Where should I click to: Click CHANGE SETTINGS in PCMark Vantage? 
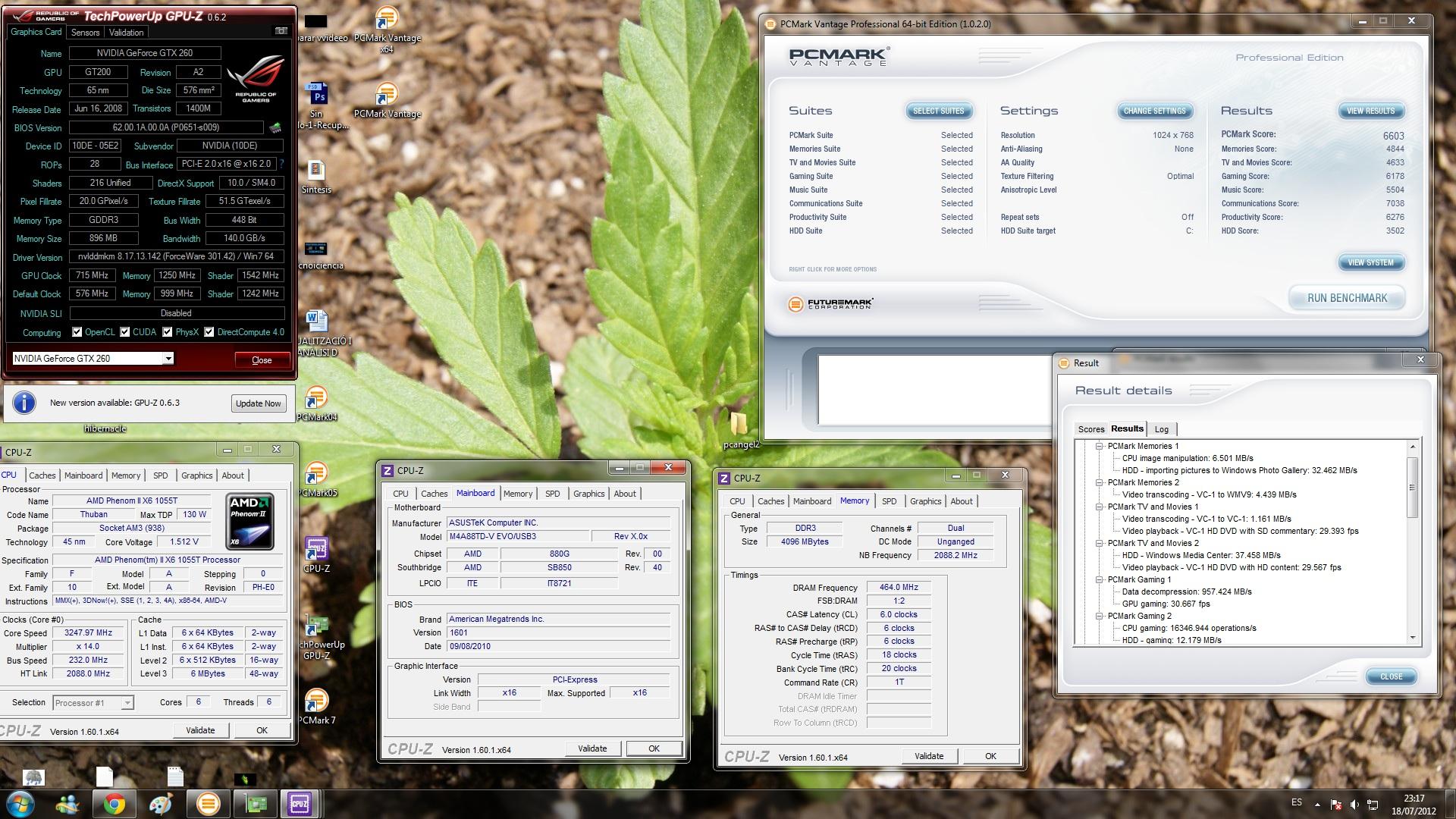(1154, 111)
